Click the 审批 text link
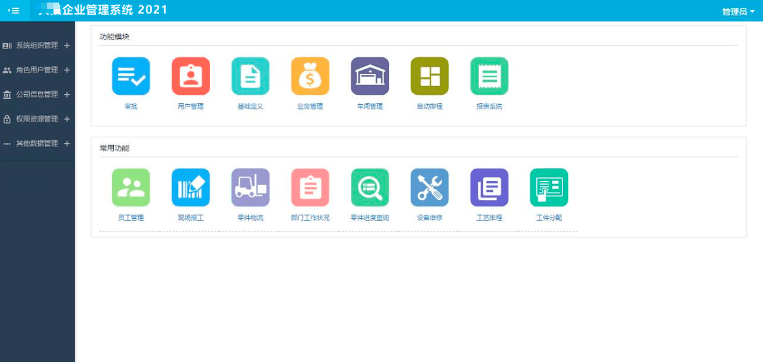The image size is (768, 362). tap(131, 106)
